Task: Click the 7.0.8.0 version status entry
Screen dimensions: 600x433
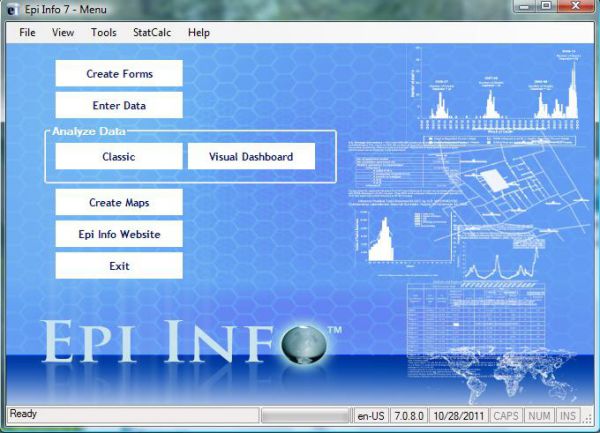Action: coord(409,416)
